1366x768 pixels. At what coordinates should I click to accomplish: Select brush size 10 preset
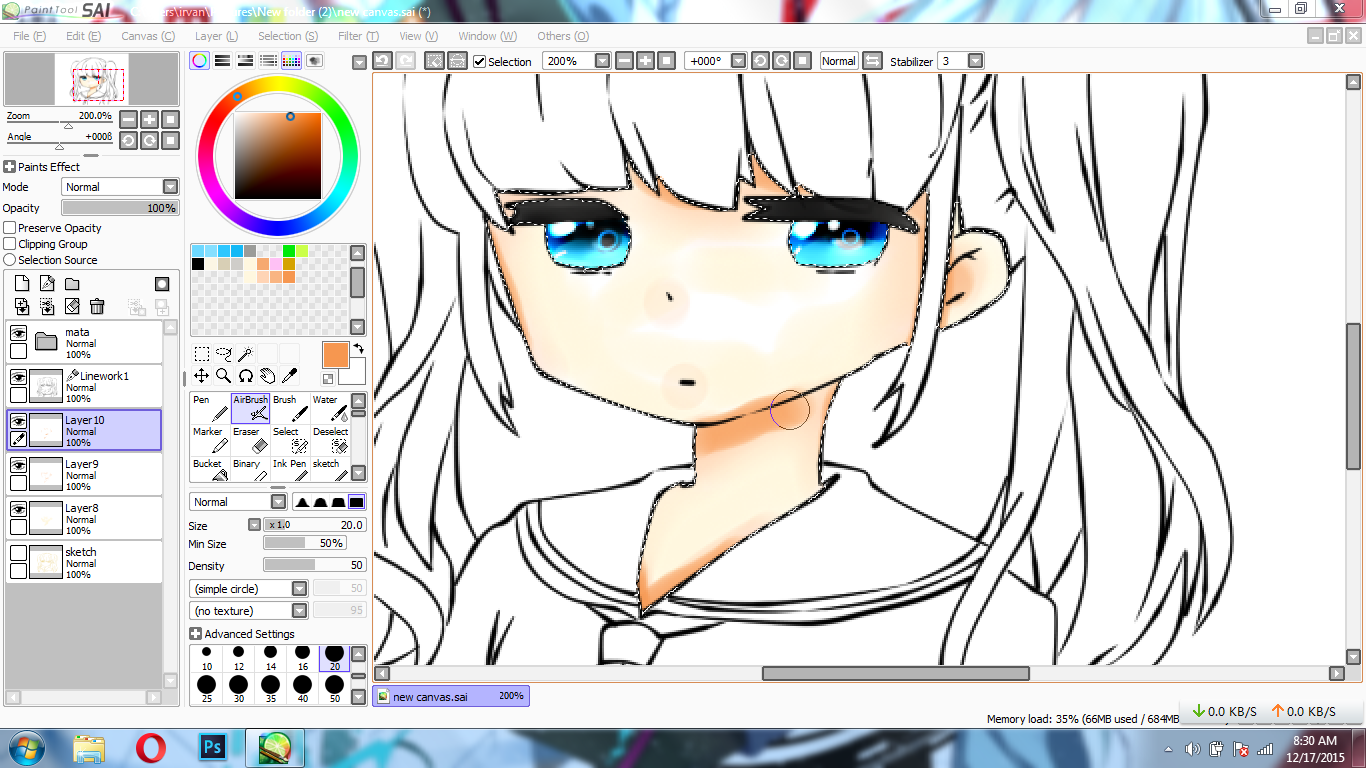pyautogui.click(x=207, y=658)
